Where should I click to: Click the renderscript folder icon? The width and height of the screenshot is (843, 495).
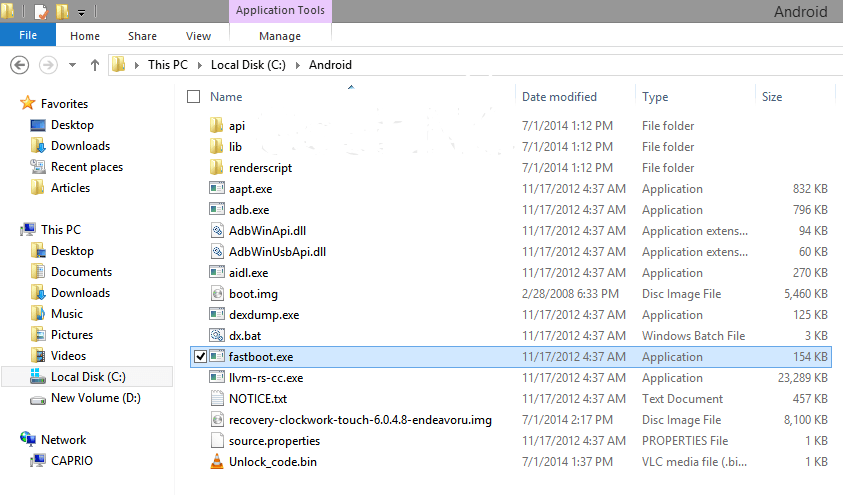click(217, 167)
